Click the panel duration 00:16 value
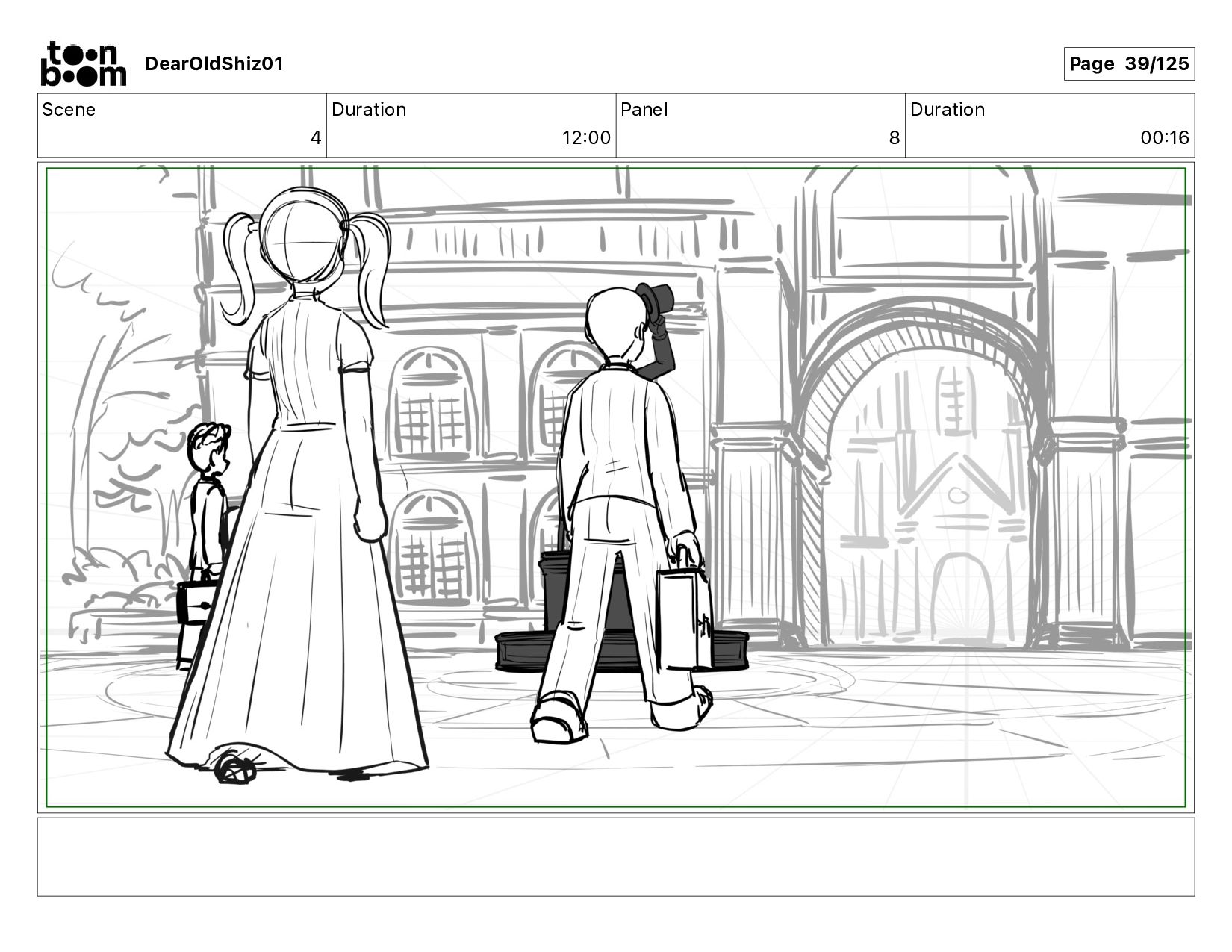 point(1164,138)
